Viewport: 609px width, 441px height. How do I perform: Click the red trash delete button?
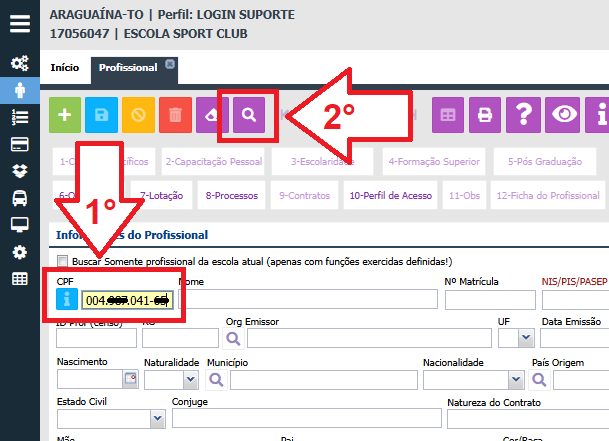point(175,115)
